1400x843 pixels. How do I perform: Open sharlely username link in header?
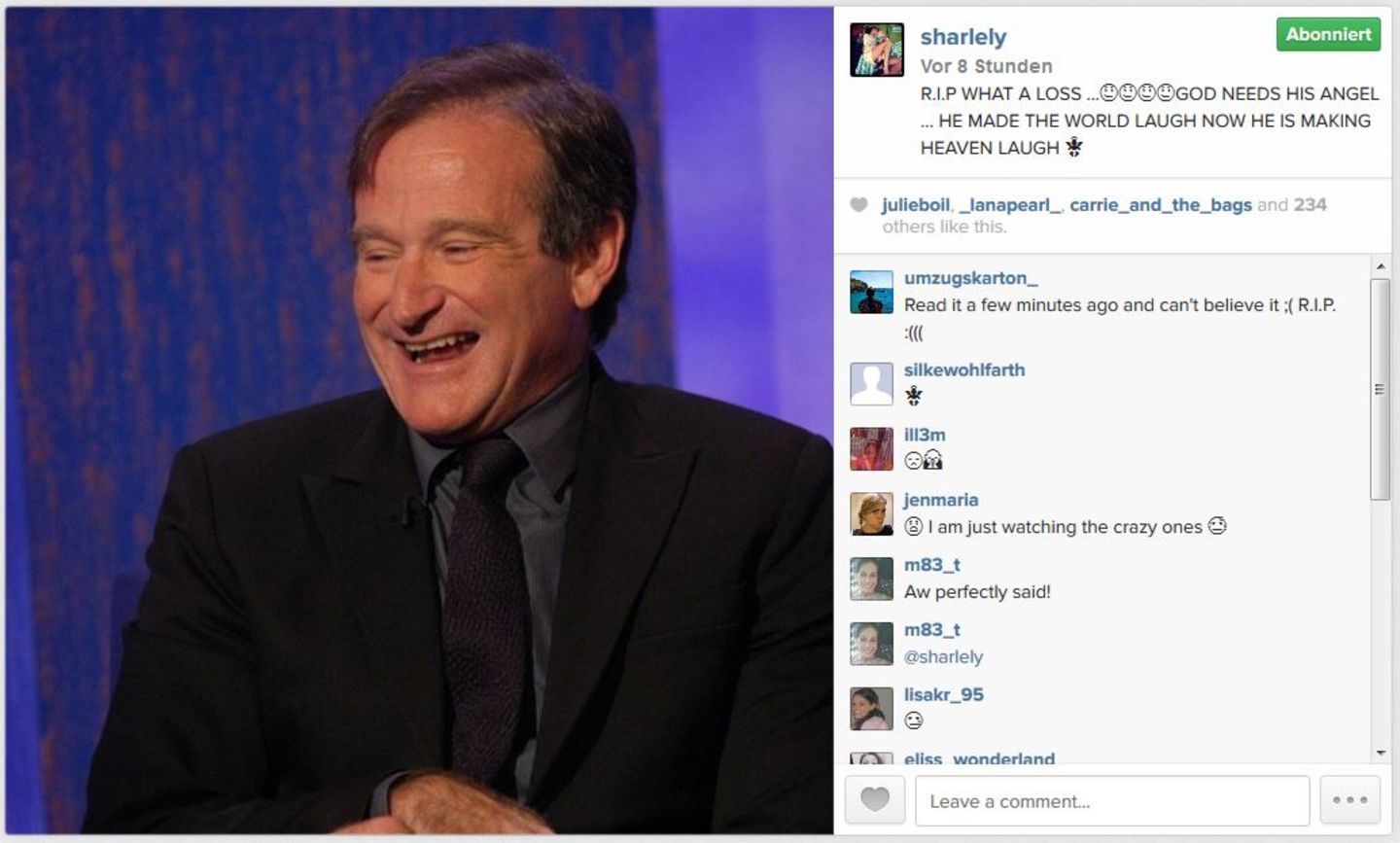tap(962, 37)
